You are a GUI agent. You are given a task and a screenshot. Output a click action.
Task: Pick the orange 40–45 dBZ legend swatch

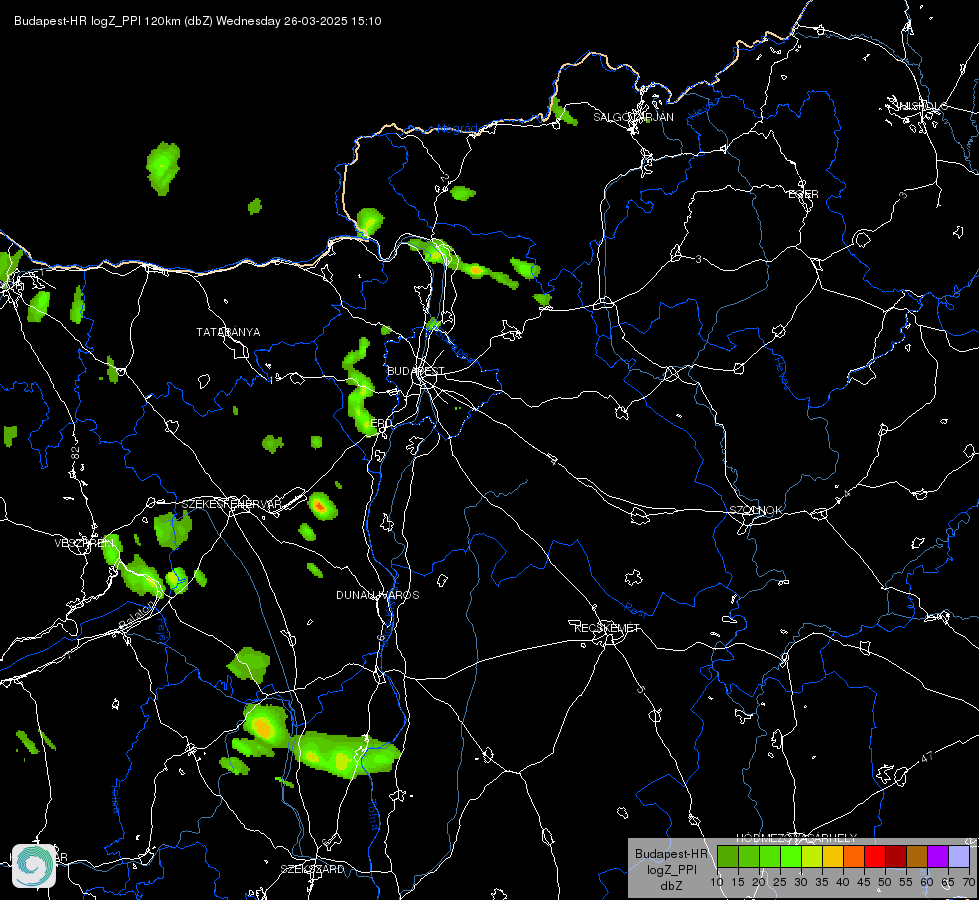[x=854, y=856]
